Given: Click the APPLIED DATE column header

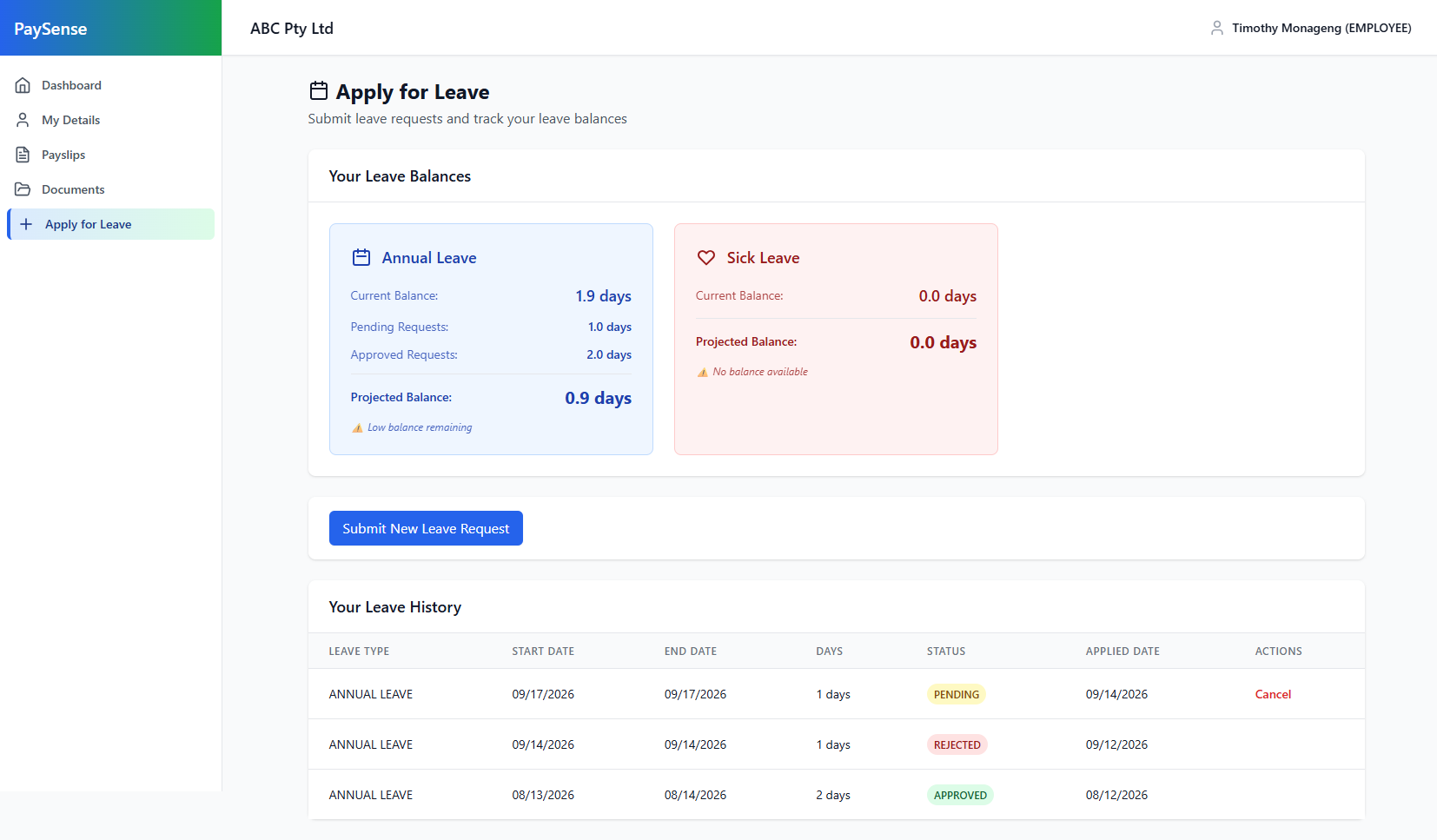Looking at the screenshot, I should 1122,651.
